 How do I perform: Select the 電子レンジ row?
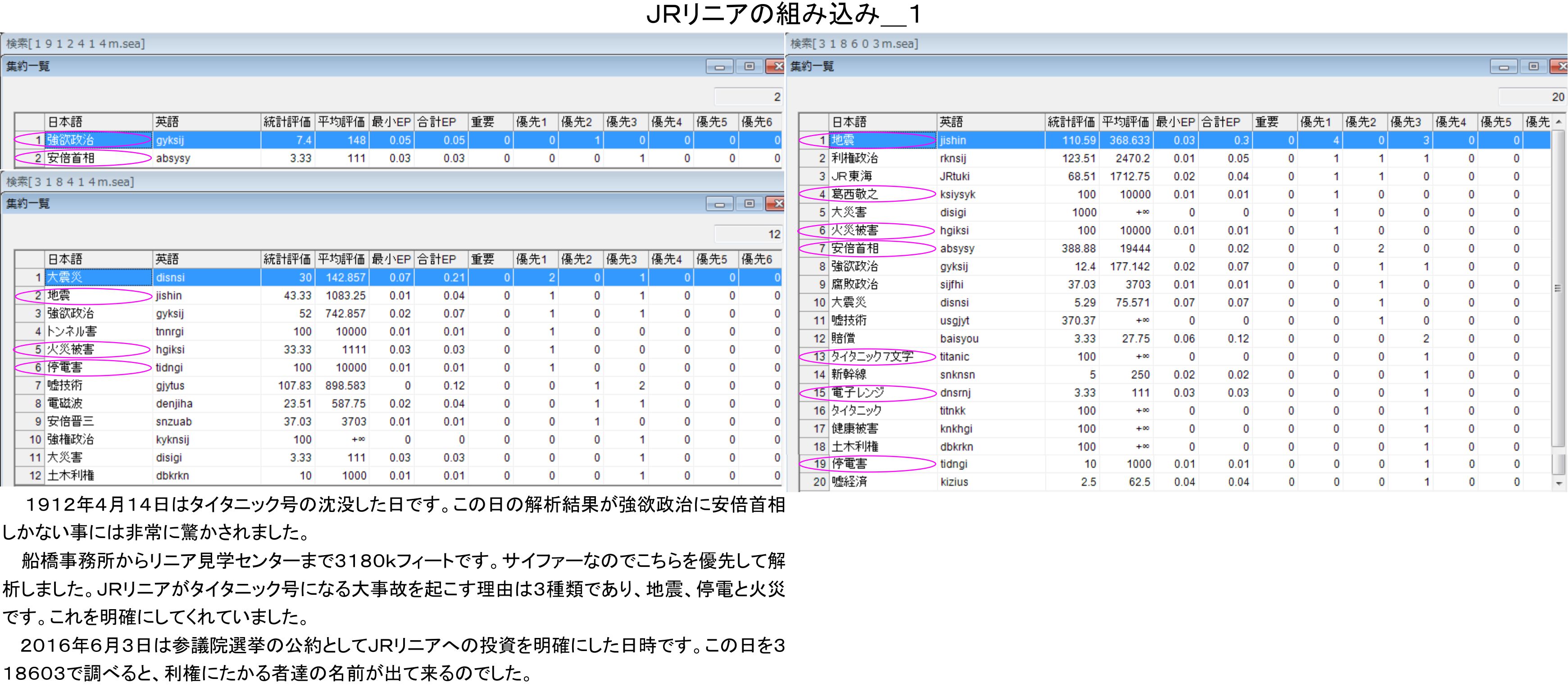[x=857, y=393]
